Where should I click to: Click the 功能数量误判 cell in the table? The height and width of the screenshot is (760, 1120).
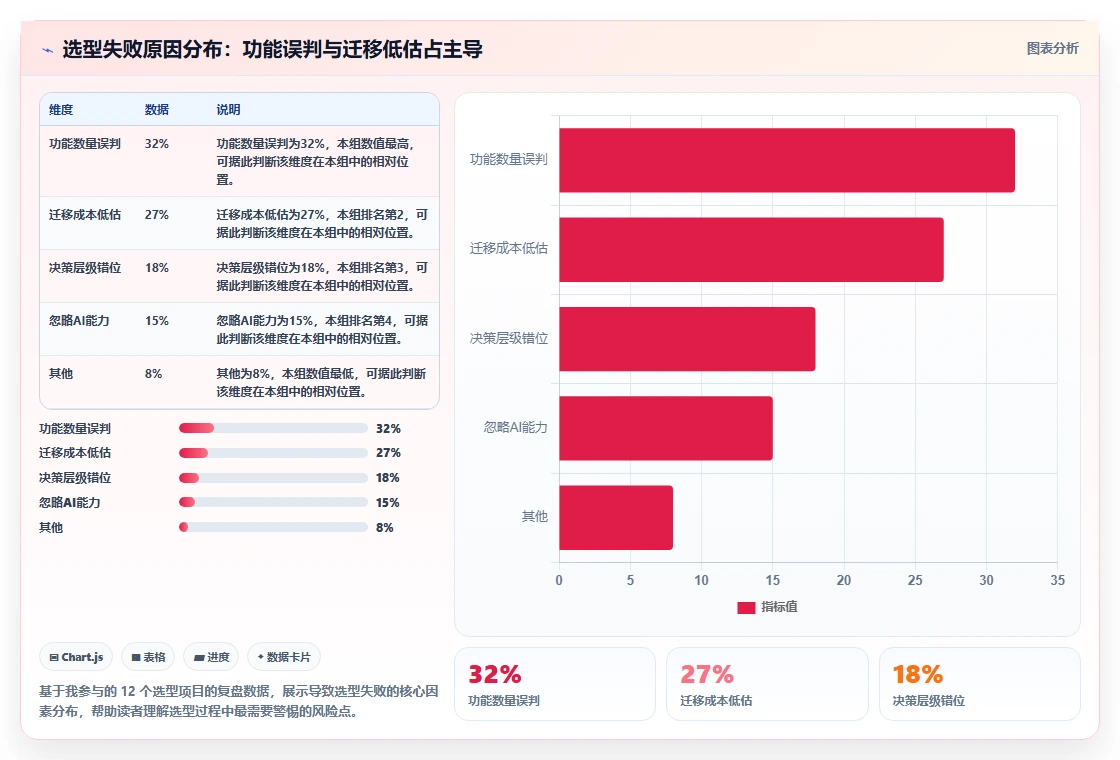[85, 144]
